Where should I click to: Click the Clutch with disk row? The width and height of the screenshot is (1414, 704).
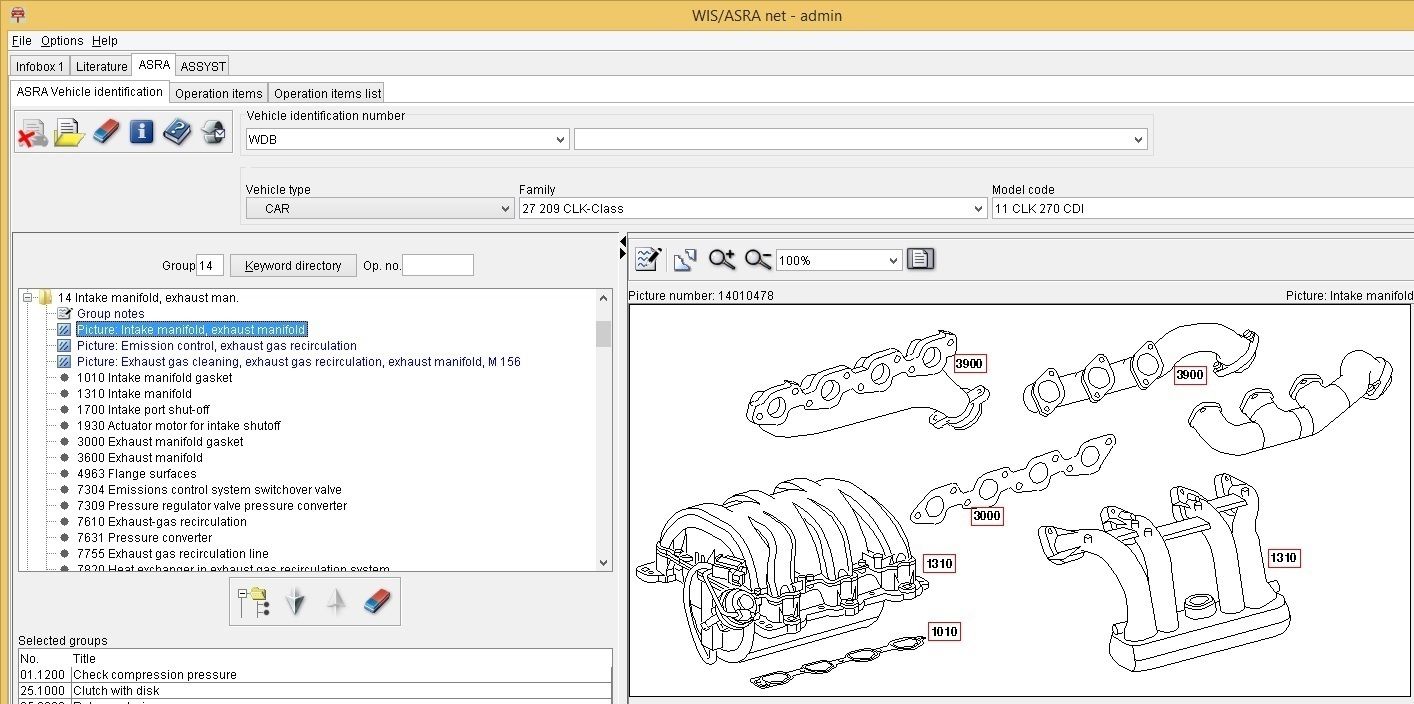click(x=315, y=691)
